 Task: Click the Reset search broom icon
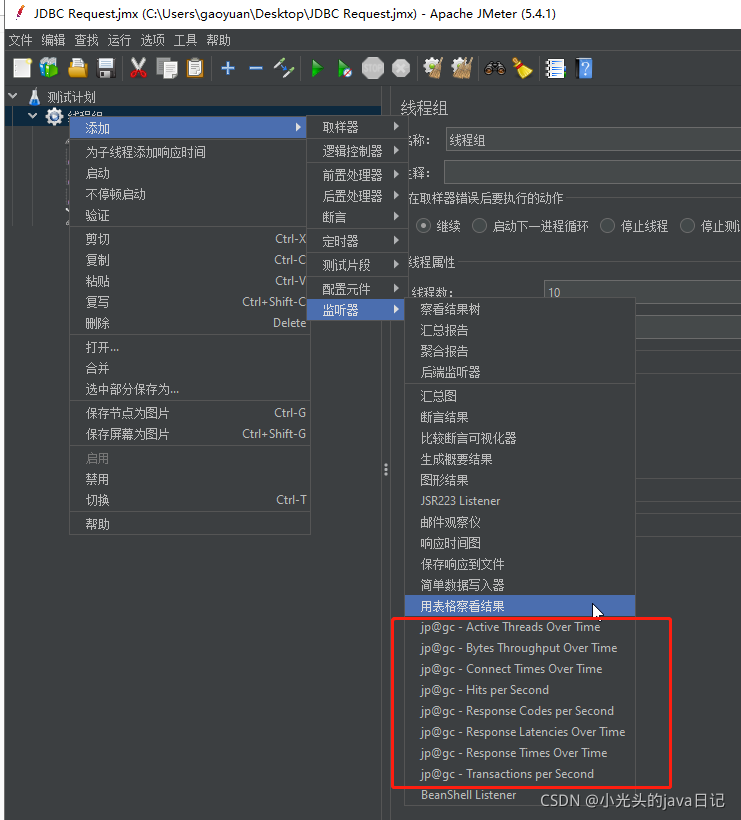pyautogui.click(x=522, y=69)
